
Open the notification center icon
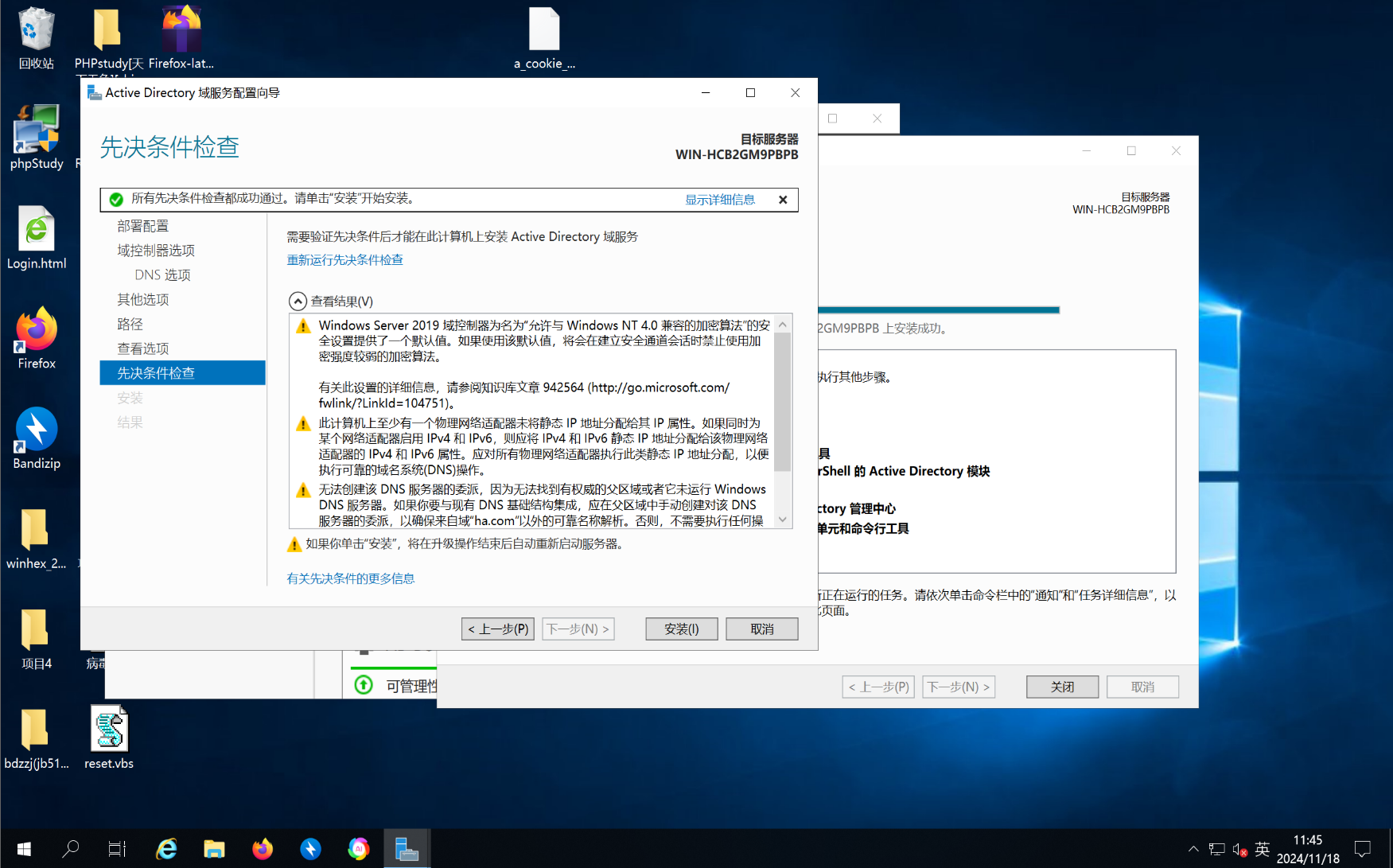coord(1363,849)
